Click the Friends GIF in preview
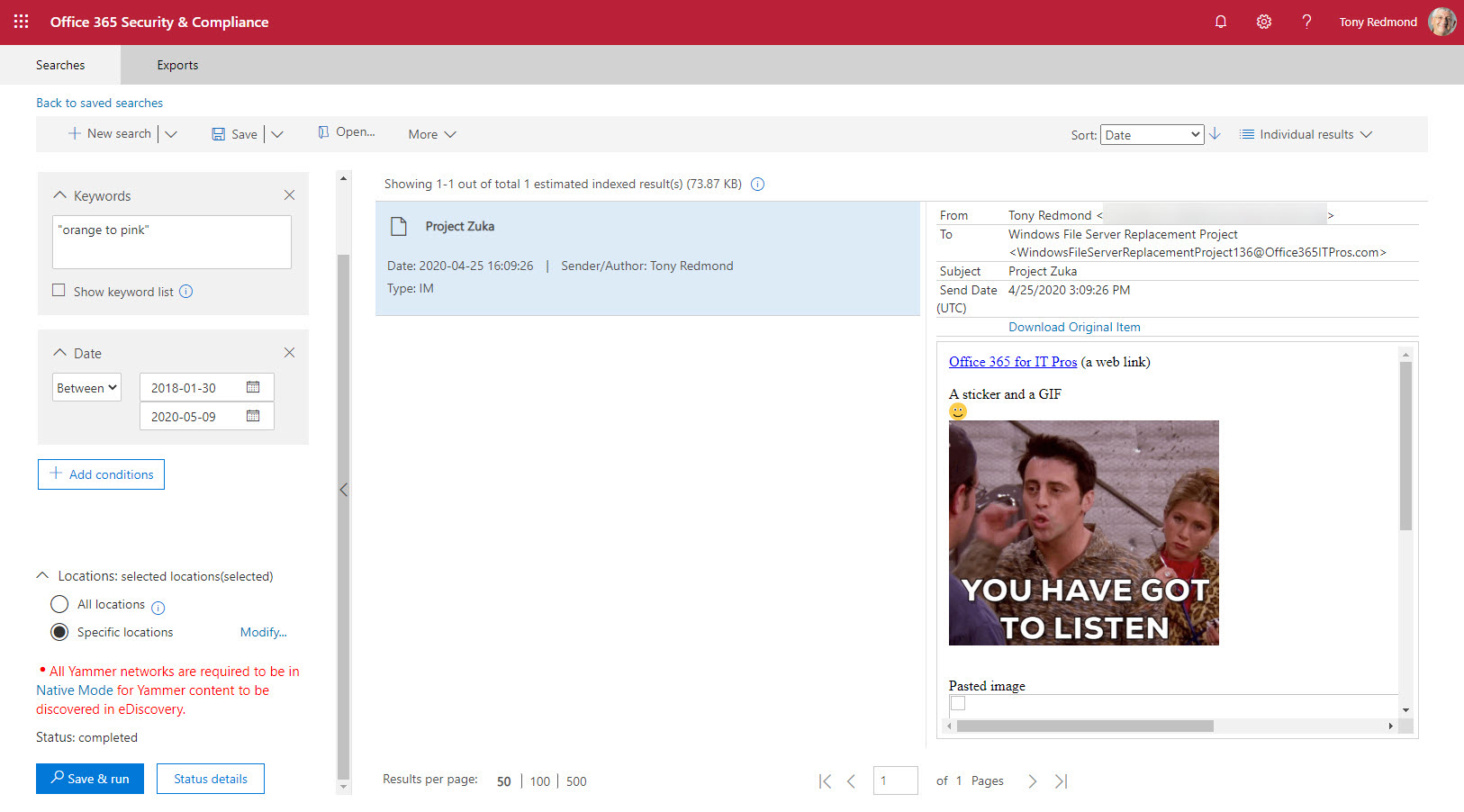This screenshot has height=812, width=1464. [x=1084, y=533]
